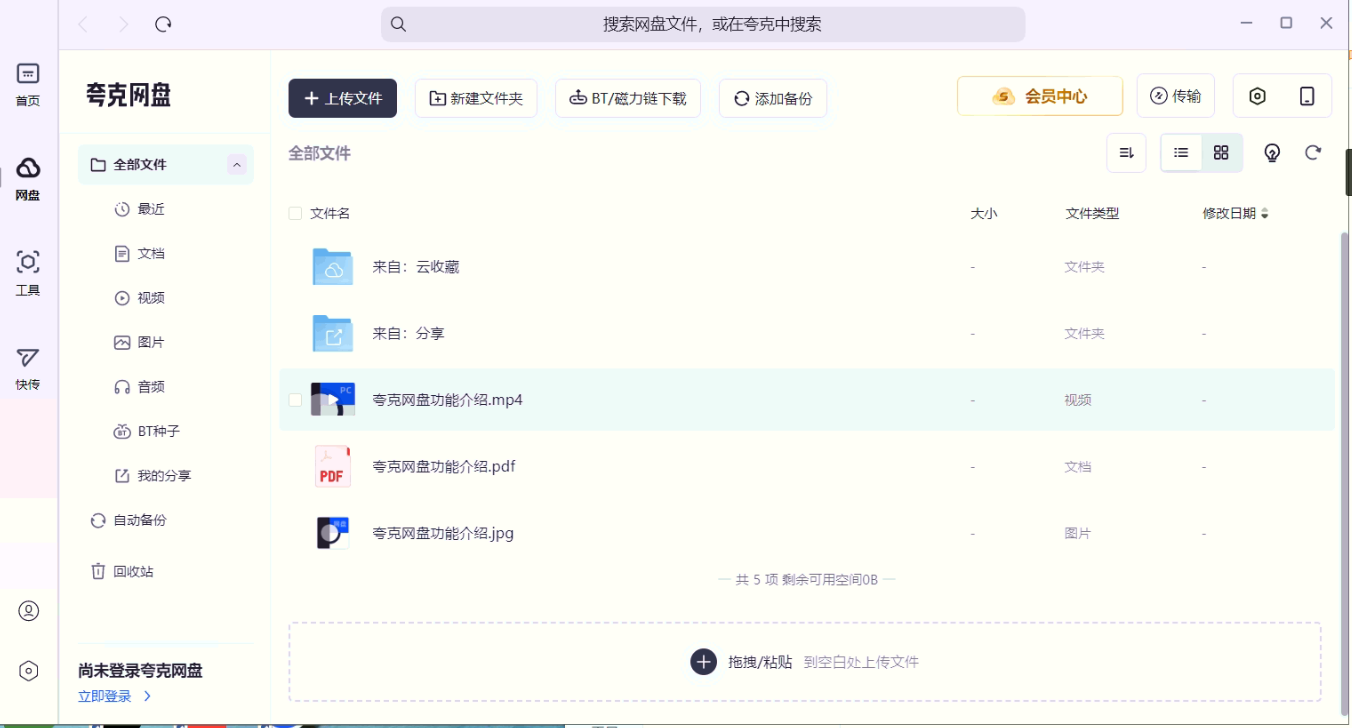Check the box for 夸克网盘功能介绍.mp4
Viewport: 1352px width, 728px height.
[x=295, y=400]
